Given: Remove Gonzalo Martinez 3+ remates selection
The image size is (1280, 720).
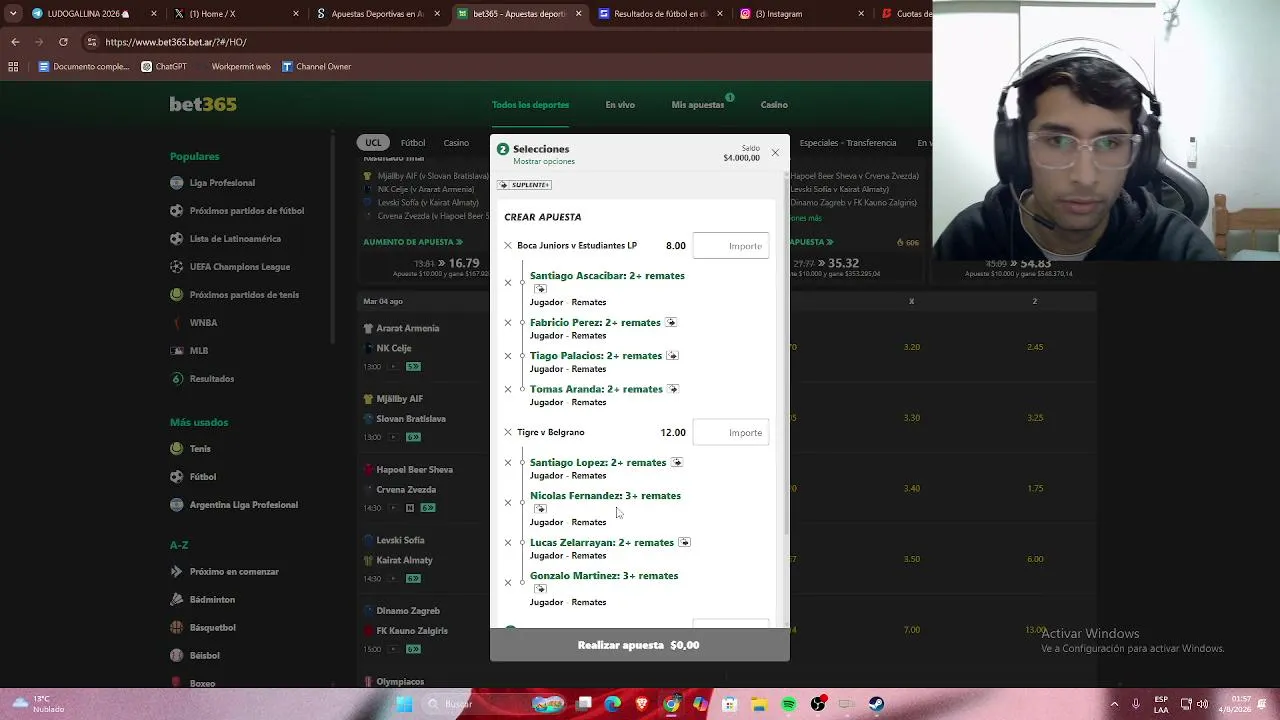Looking at the screenshot, I should pos(508,583).
